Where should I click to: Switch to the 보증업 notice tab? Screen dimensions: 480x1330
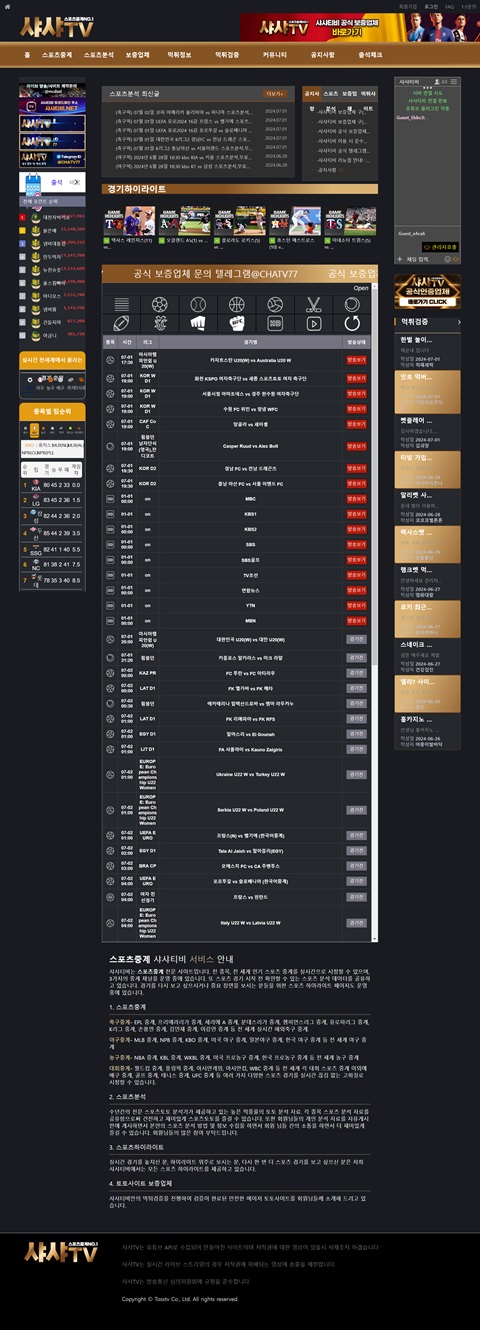349,93
